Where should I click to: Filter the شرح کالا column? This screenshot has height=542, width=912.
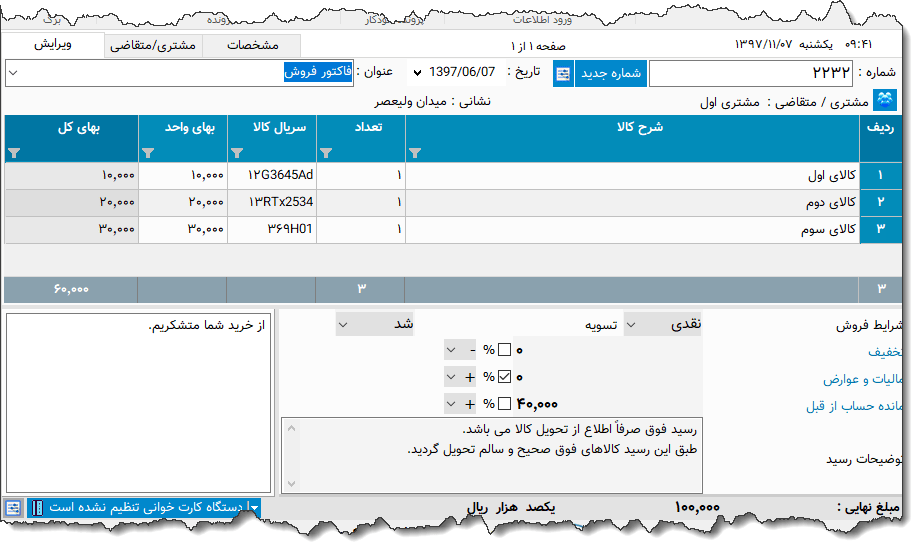tap(415, 153)
